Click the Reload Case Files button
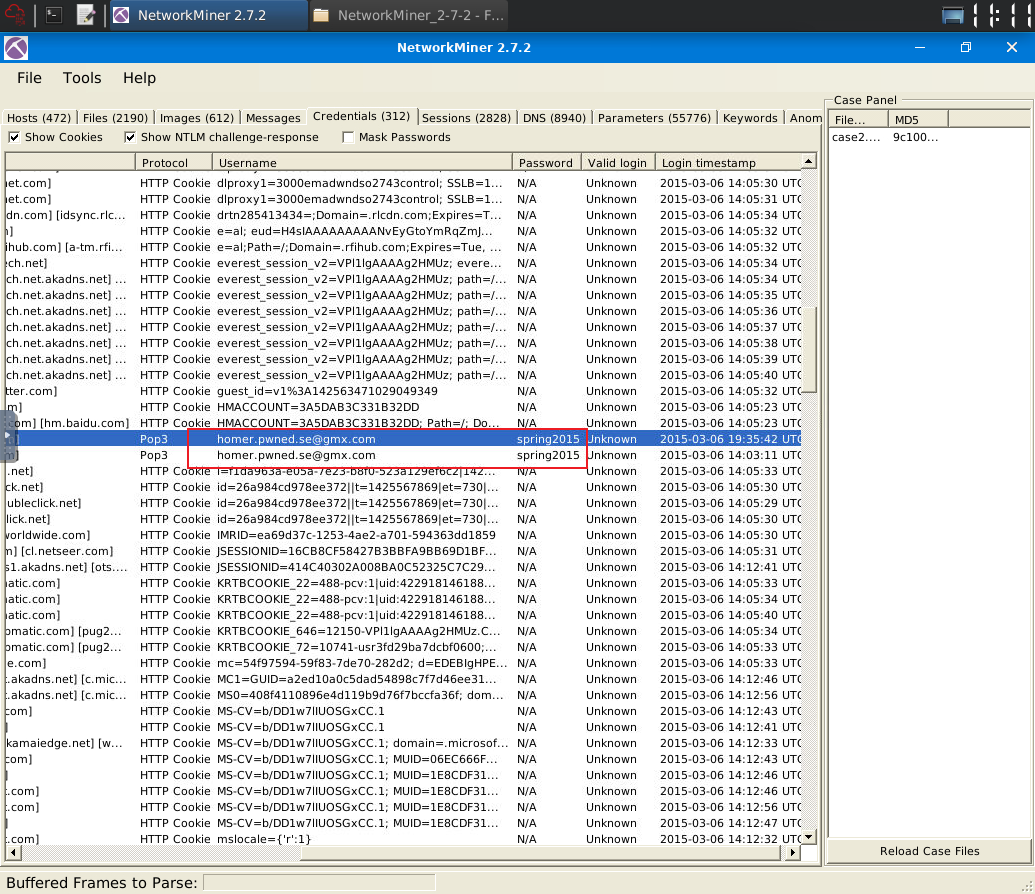This screenshot has width=1035, height=894. [x=929, y=851]
